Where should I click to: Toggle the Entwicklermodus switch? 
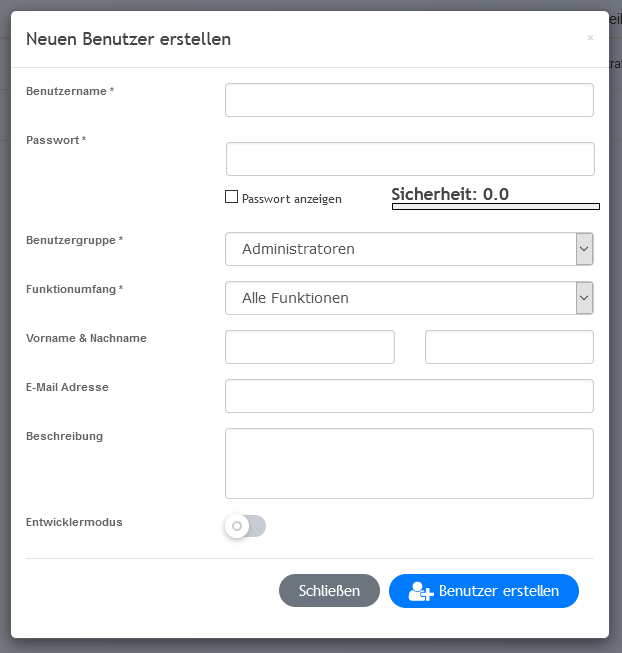[246, 526]
